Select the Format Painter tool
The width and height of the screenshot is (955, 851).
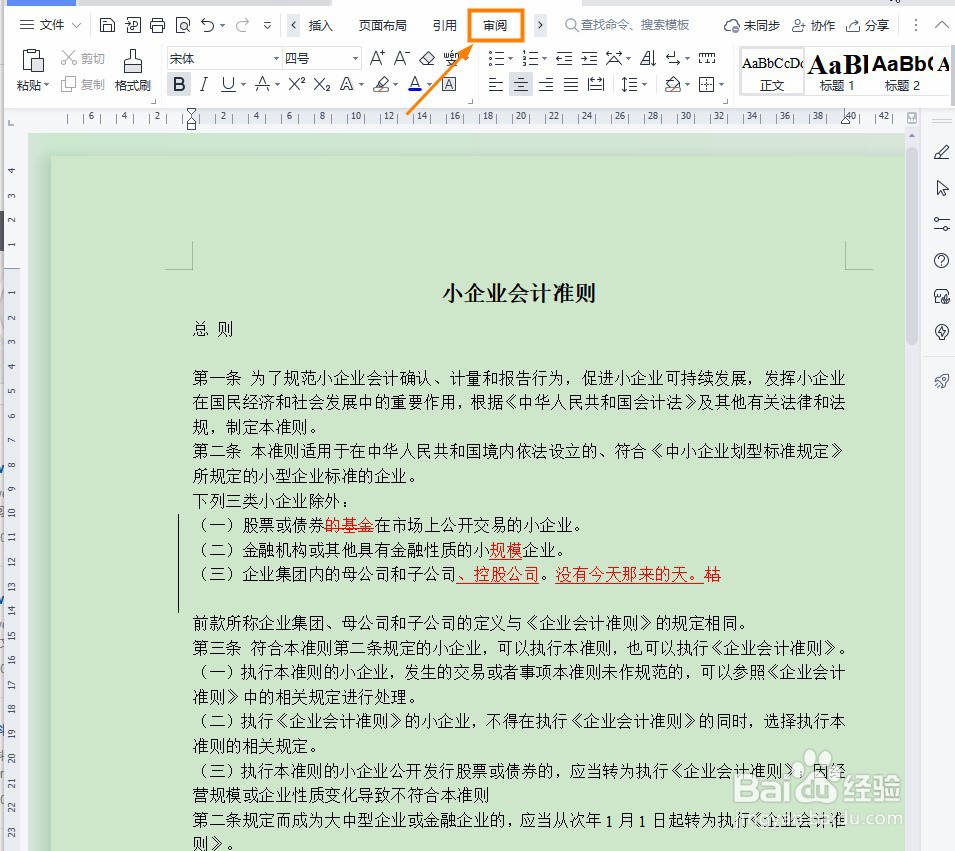[x=132, y=72]
